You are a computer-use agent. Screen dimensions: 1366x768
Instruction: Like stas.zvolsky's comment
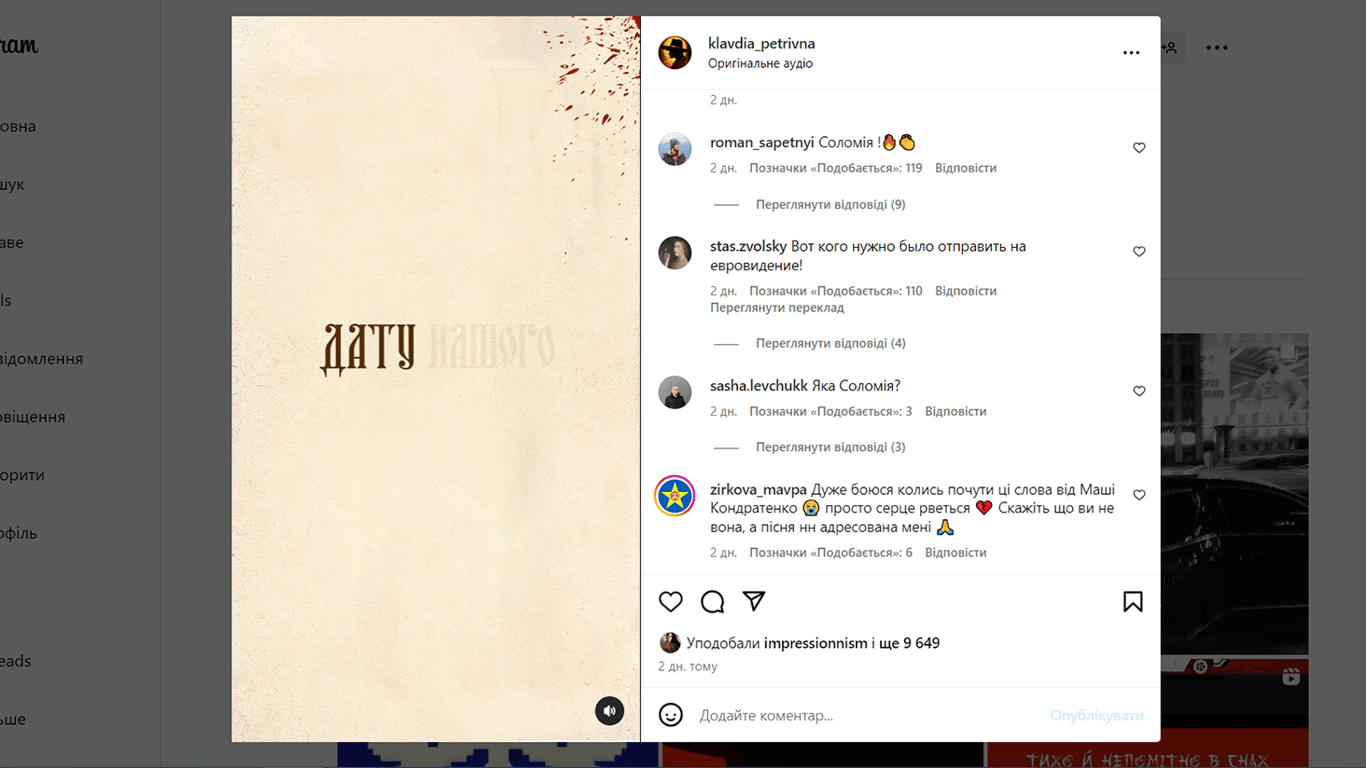coord(1139,252)
